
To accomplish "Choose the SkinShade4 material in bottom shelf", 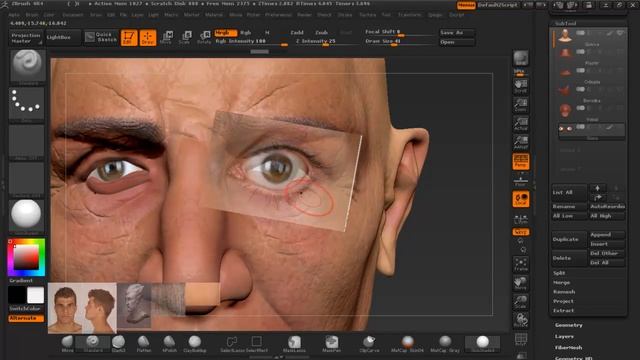I will (x=482, y=344).
